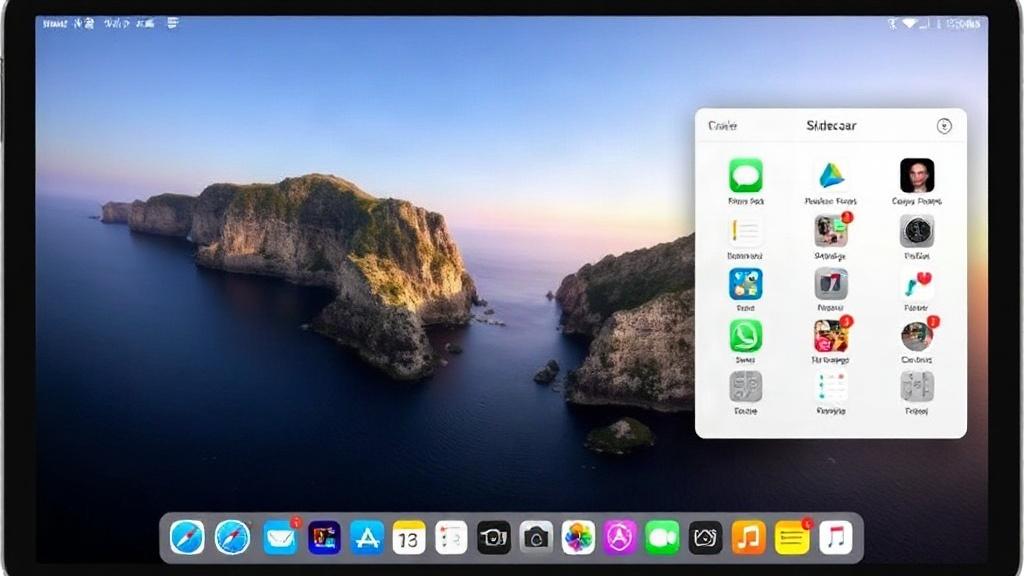Screen dimensions: 1024x576
Task: Open the WhatsApp icon in the panel
Action: pyautogui.click(x=745, y=336)
